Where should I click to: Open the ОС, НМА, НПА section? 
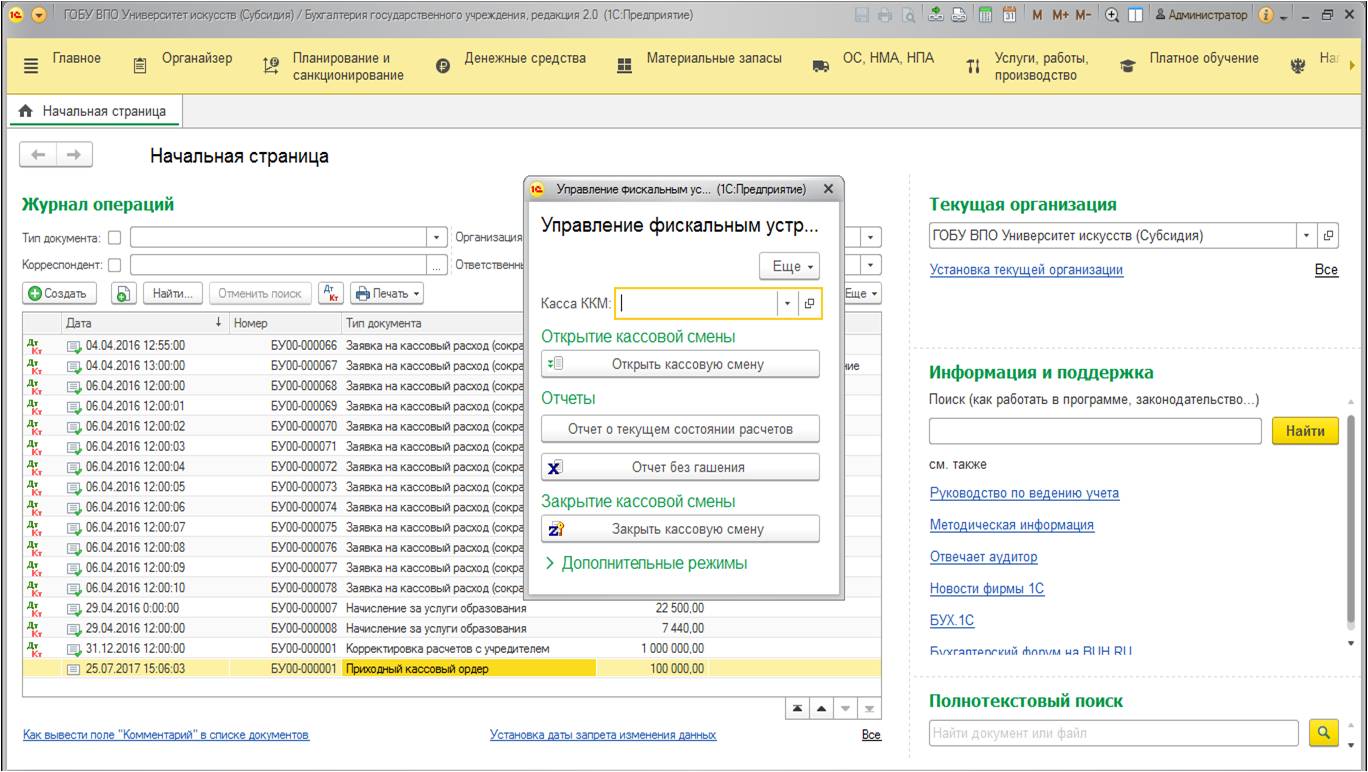pos(888,59)
